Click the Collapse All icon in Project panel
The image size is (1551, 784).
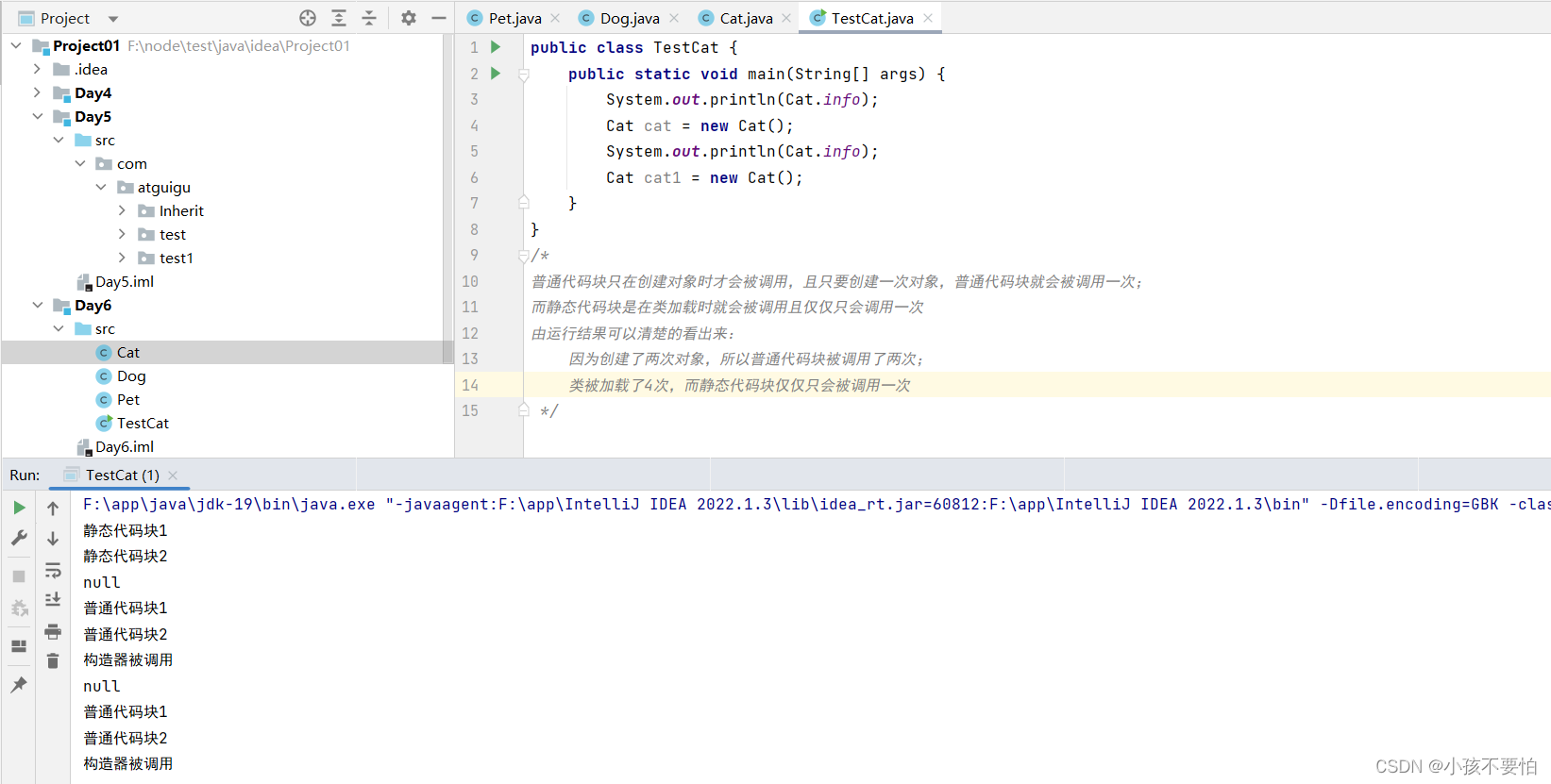(x=369, y=18)
